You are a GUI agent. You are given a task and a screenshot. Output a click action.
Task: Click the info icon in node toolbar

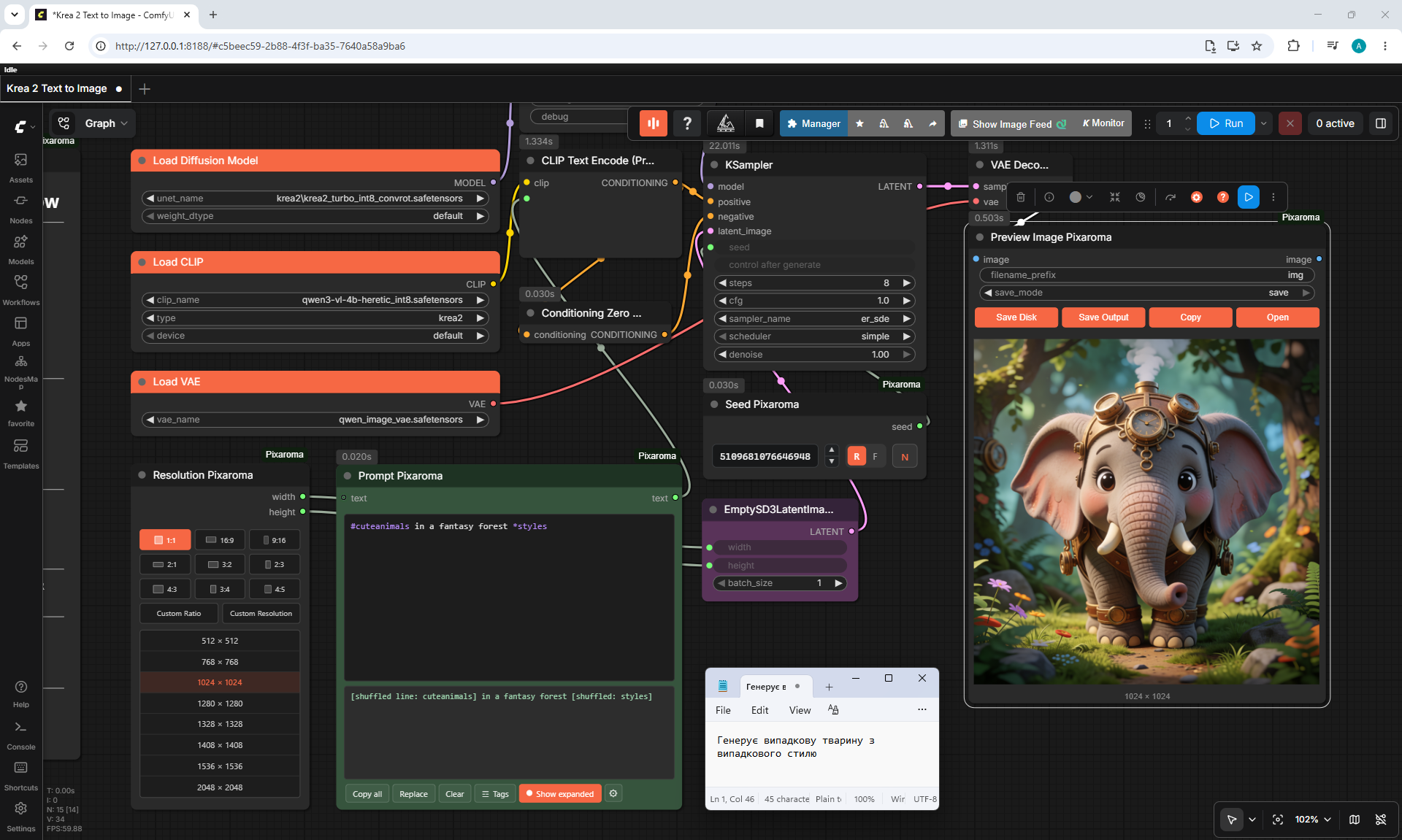pos(1049,197)
